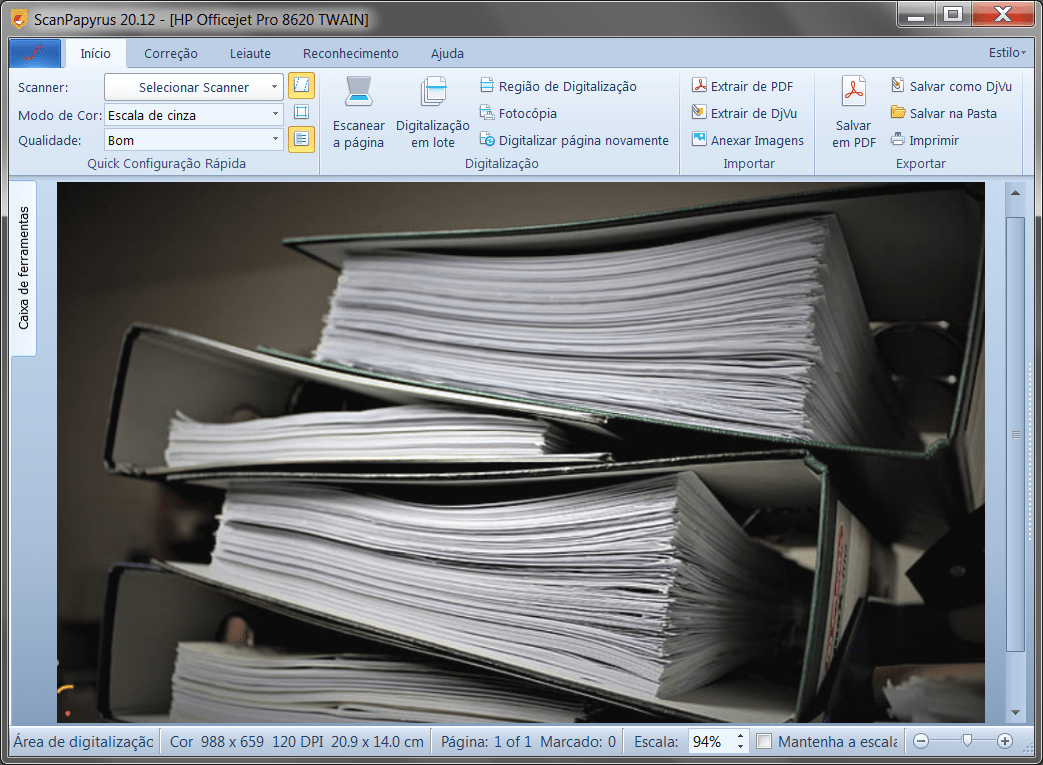
Task: Click the zoom out minus icon
Action: click(x=921, y=741)
